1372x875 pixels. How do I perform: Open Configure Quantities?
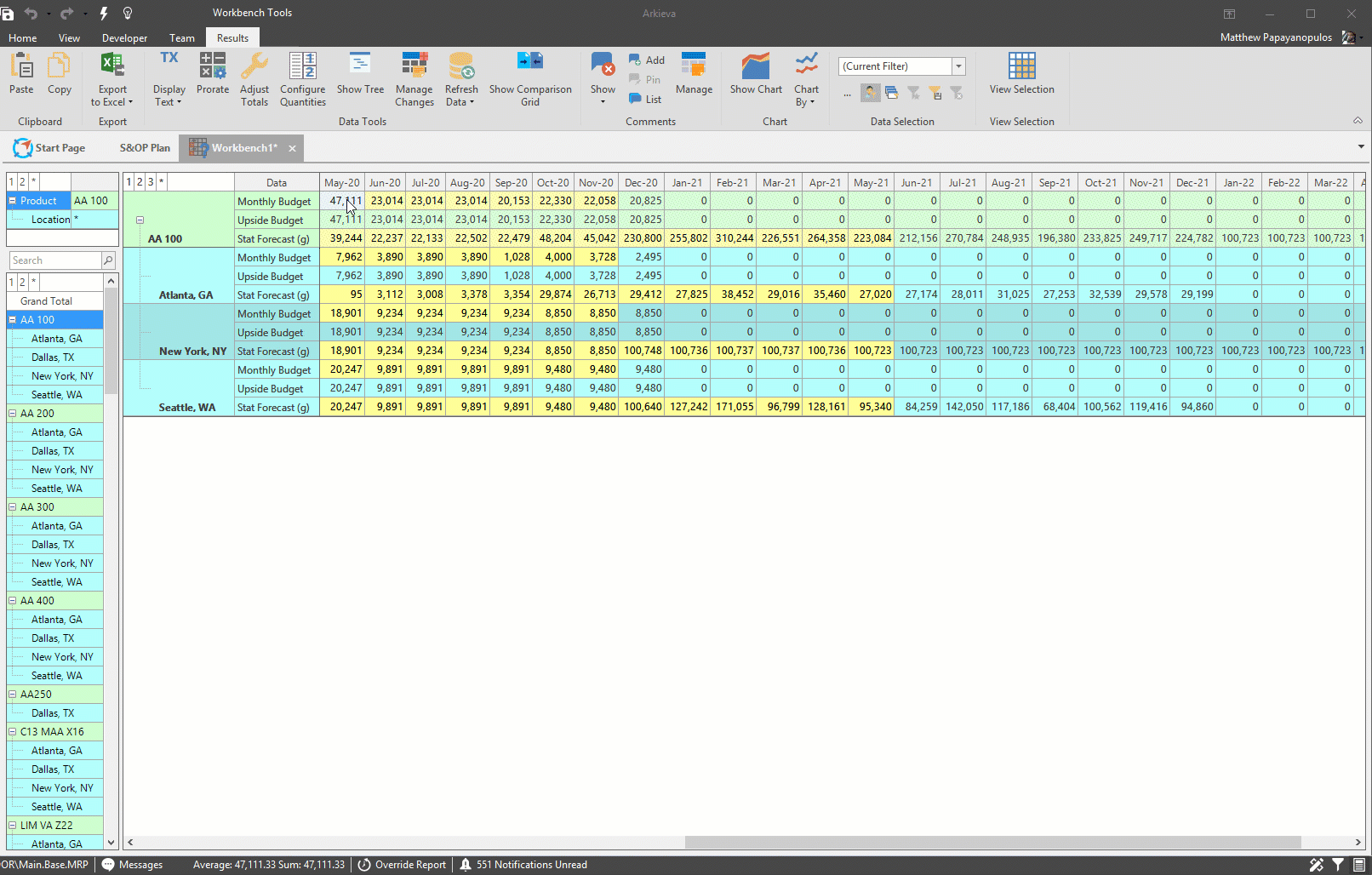coord(303,79)
